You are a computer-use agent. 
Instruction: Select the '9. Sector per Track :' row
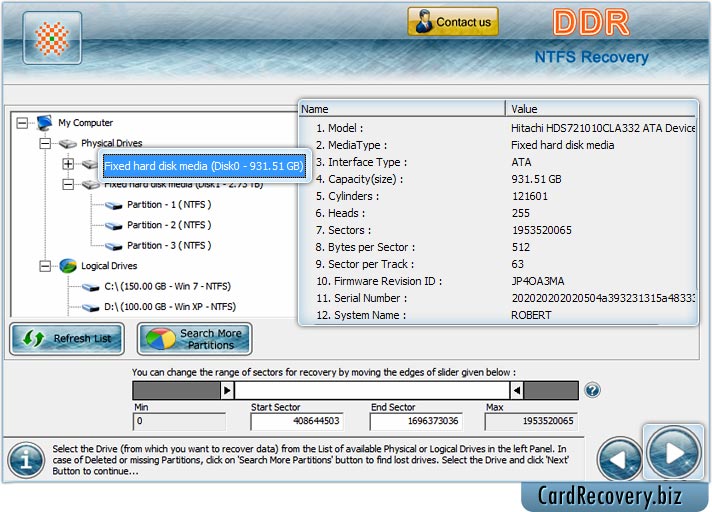[x=497, y=264]
